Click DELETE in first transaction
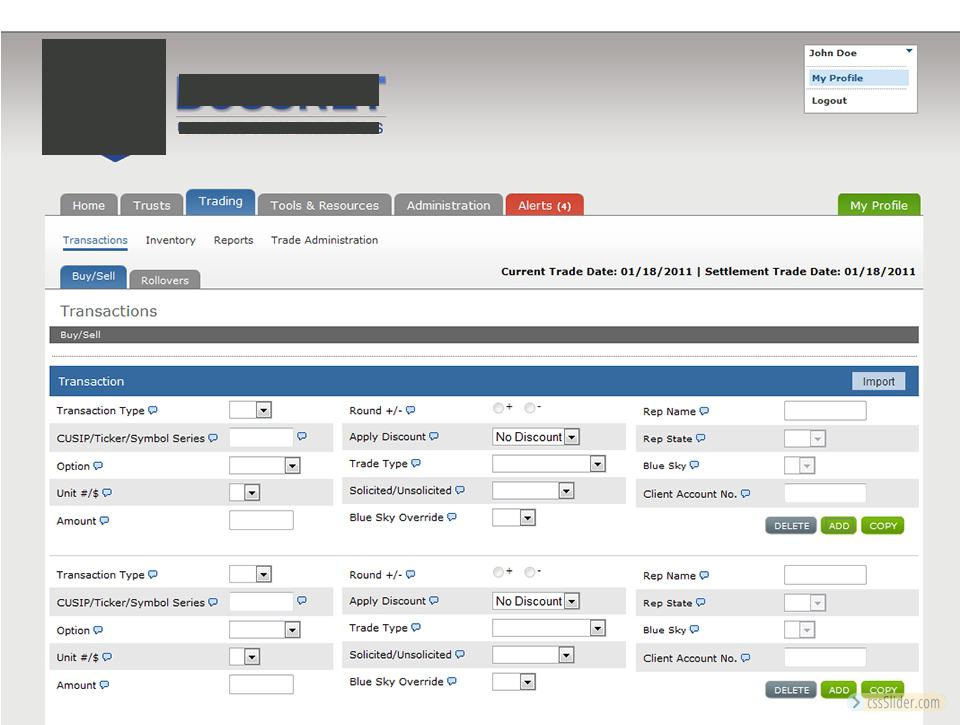The image size is (960, 725). pos(791,525)
